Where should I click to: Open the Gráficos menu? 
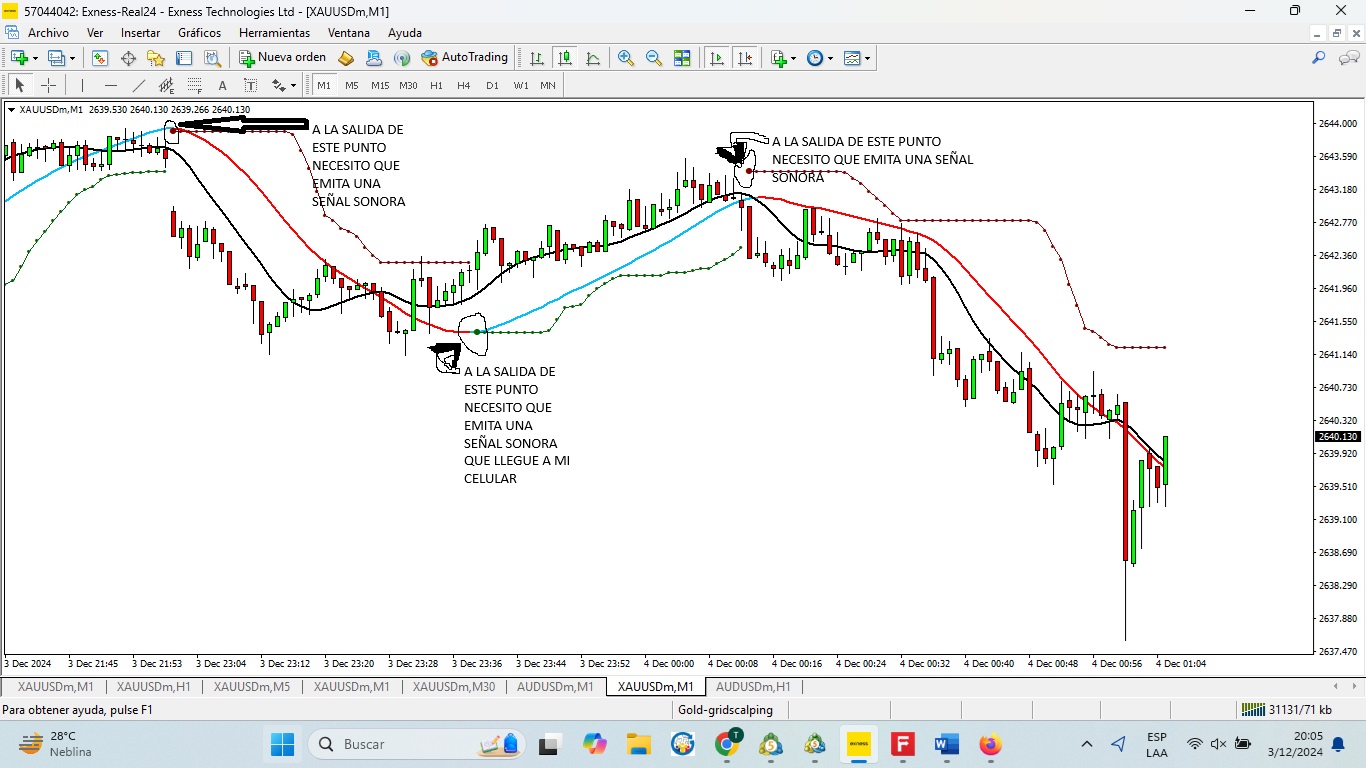point(199,33)
